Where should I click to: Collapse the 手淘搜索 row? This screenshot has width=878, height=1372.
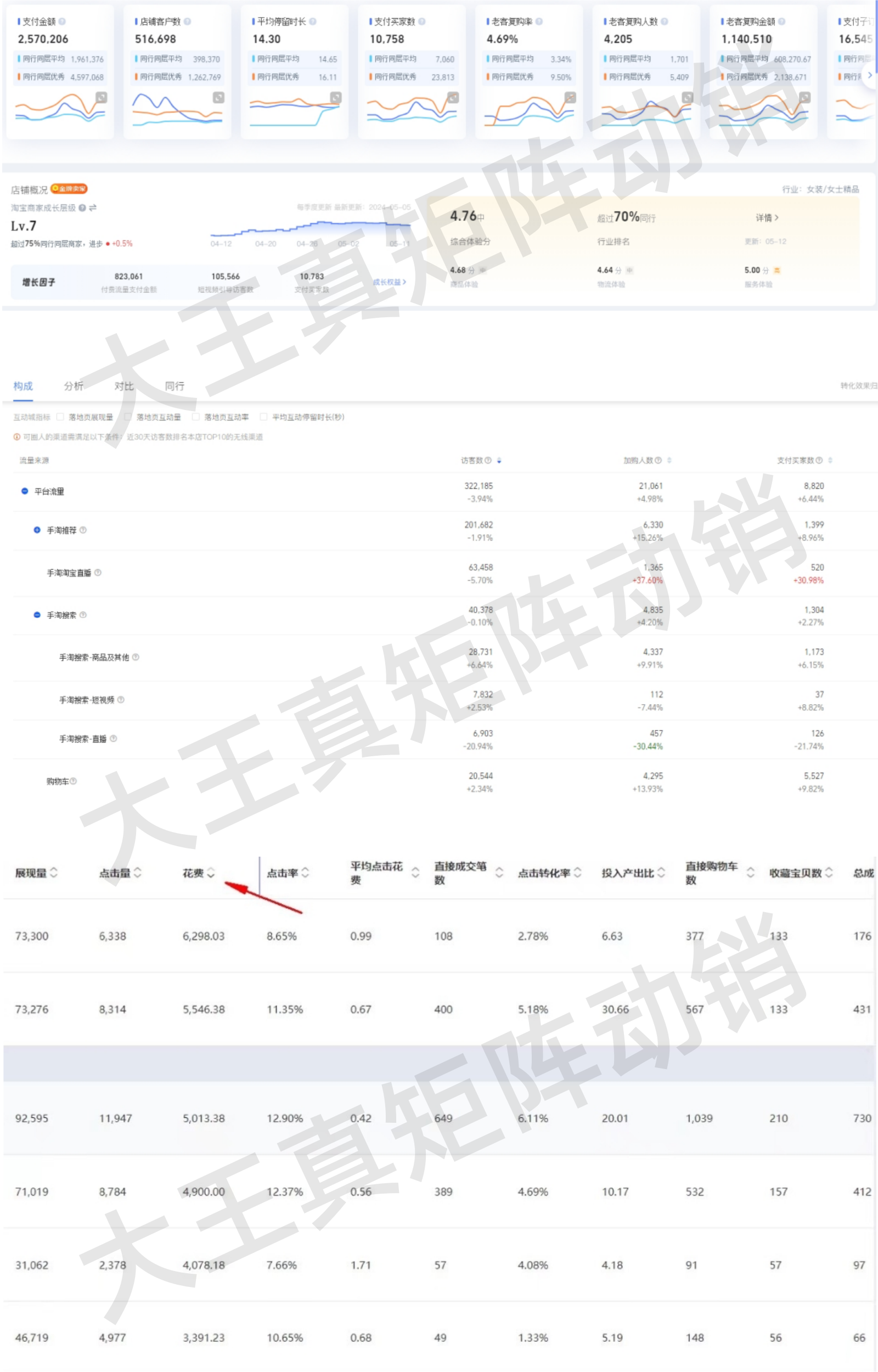37,615
